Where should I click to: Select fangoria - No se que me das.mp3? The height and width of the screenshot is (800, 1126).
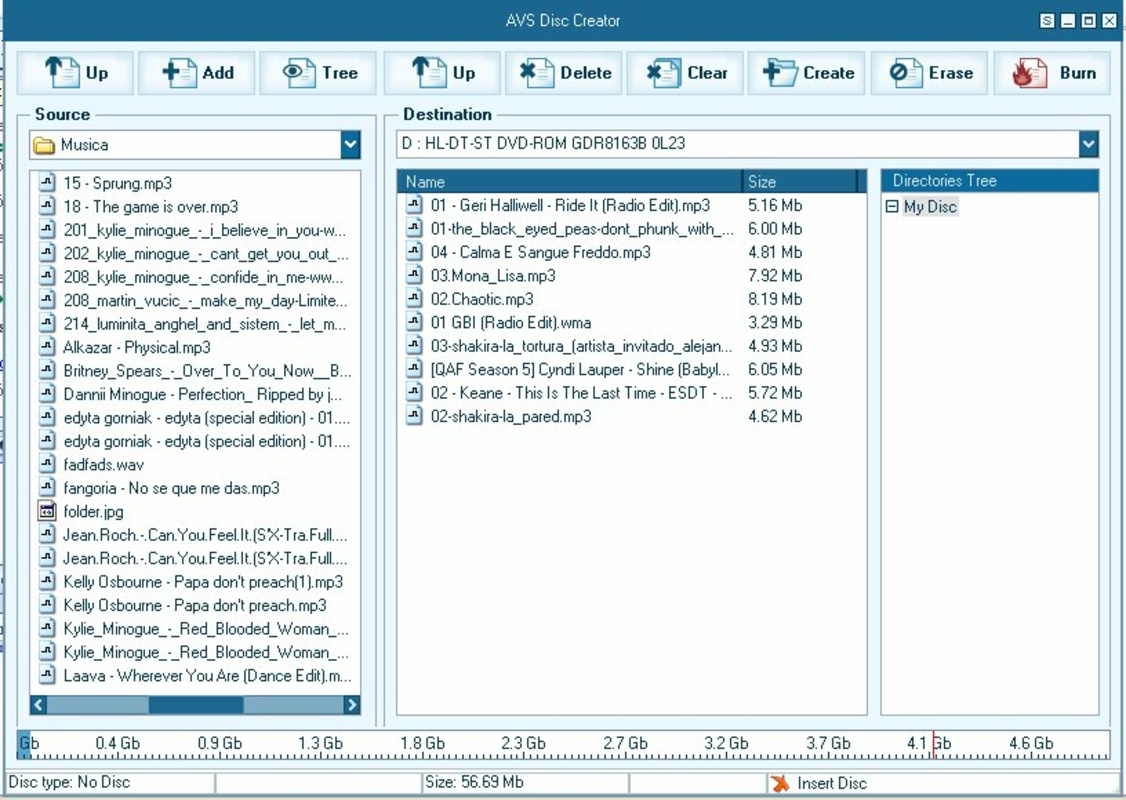[x=171, y=488]
